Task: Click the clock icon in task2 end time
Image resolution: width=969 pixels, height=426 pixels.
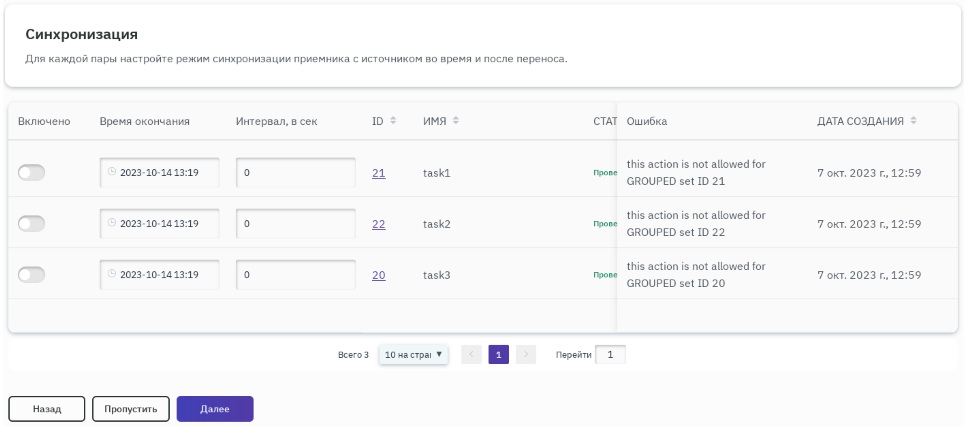Action: [112, 223]
